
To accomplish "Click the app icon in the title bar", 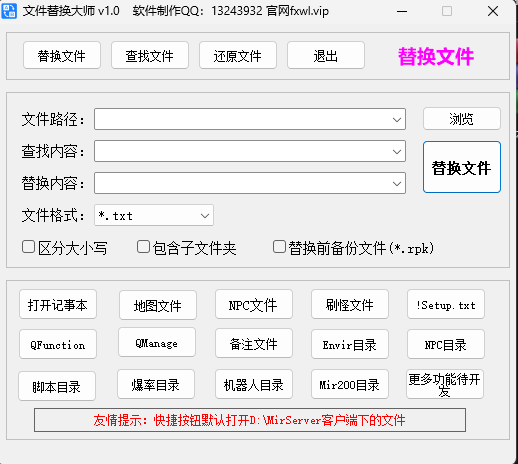I will [x=9, y=11].
